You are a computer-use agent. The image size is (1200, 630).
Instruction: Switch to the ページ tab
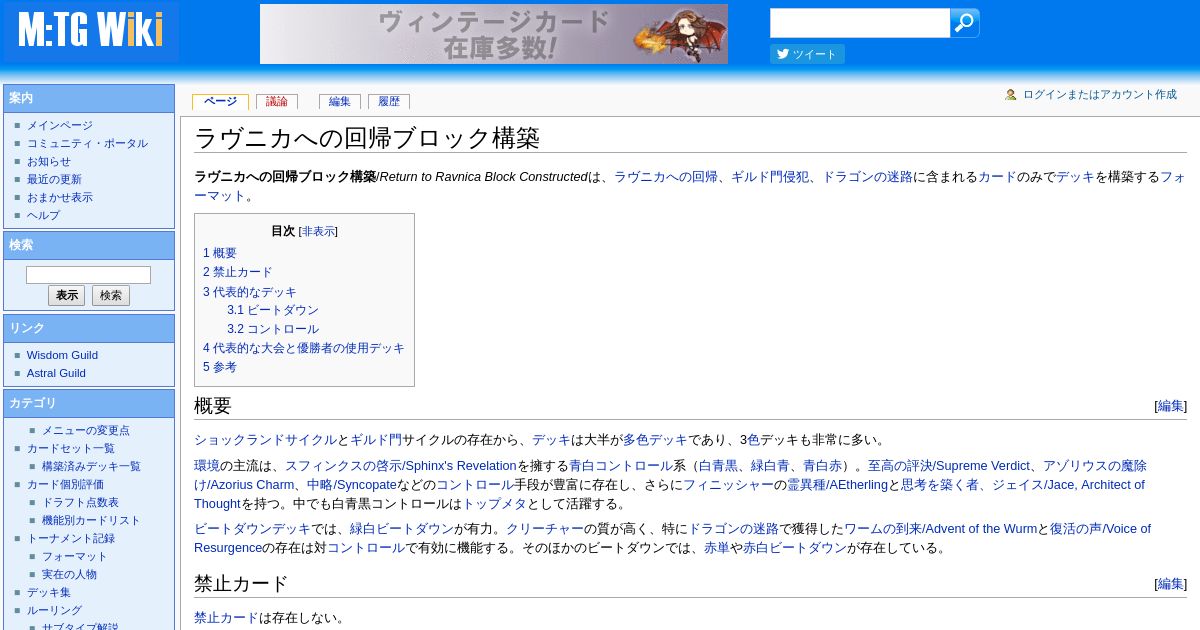coord(220,102)
